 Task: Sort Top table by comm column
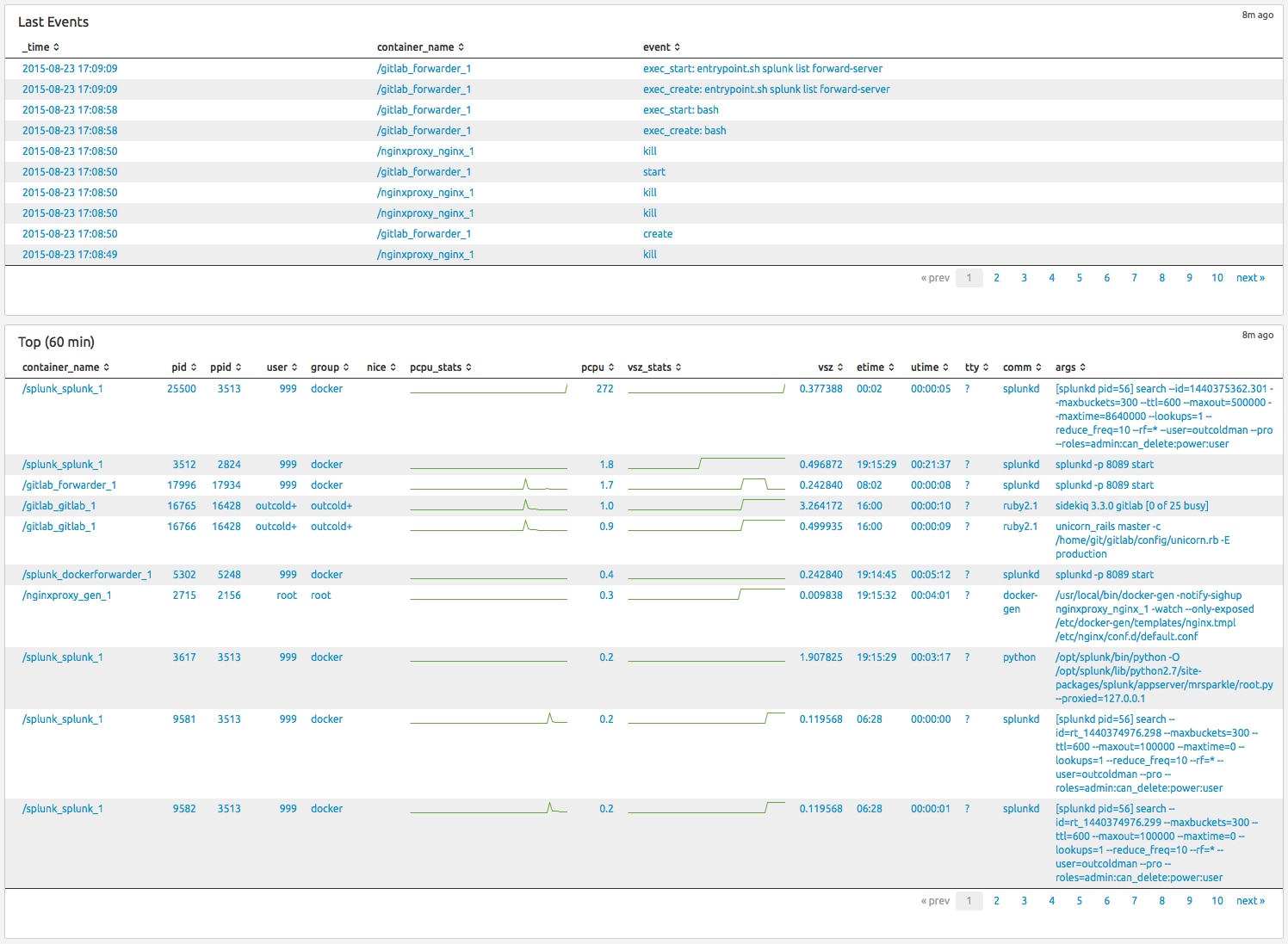tap(1022, 367)
